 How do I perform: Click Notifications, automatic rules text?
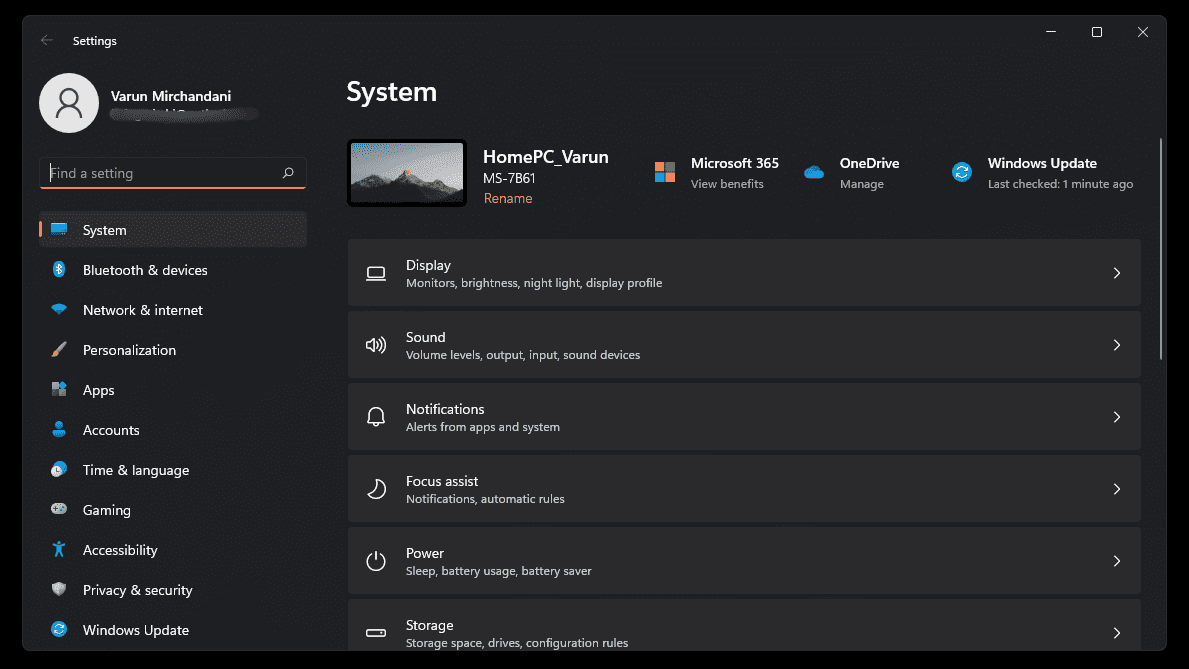click(485, 499)
